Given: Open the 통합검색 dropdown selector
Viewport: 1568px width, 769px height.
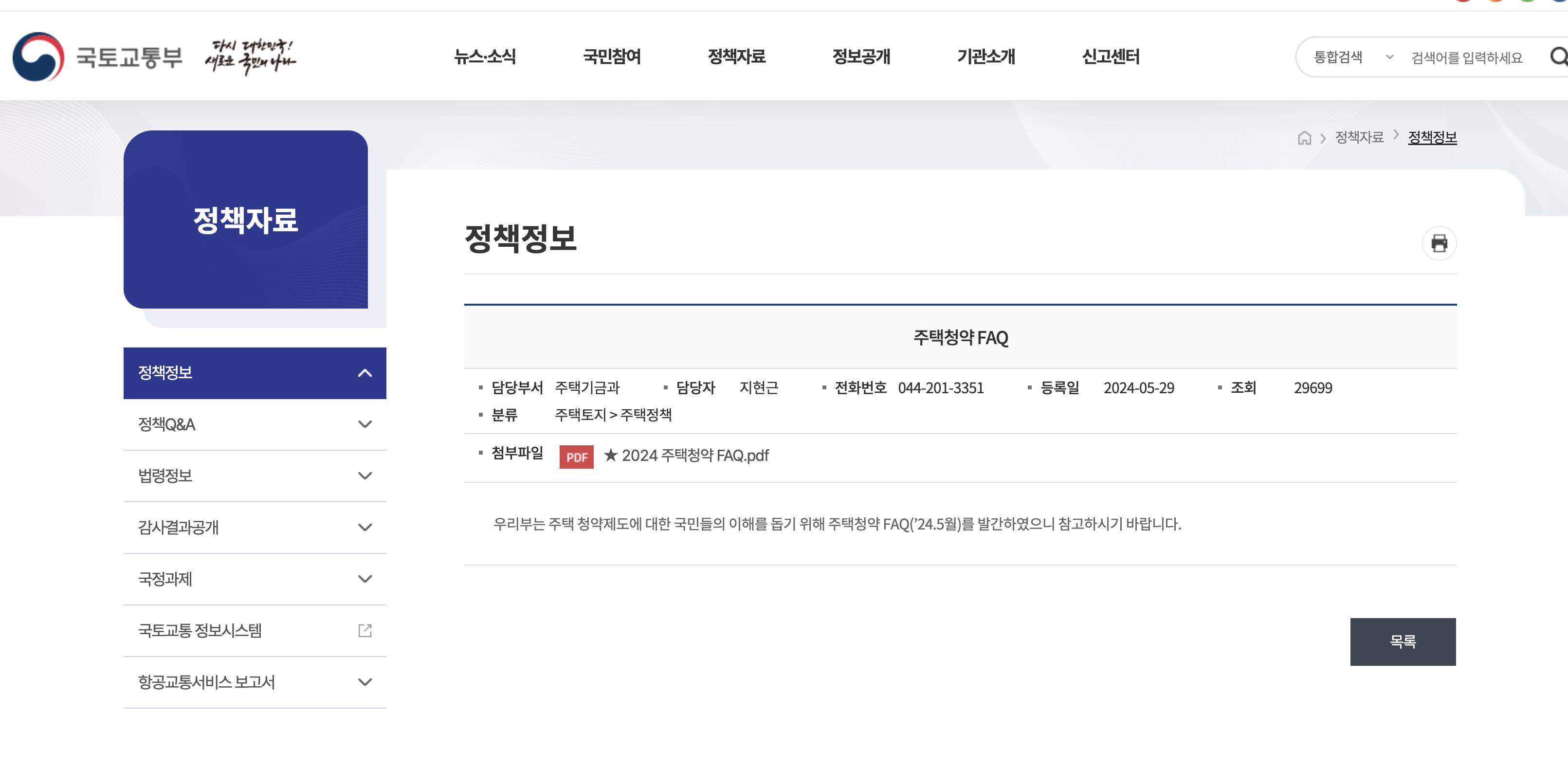Looking at the screenshot, I should tap(1352, 57).
